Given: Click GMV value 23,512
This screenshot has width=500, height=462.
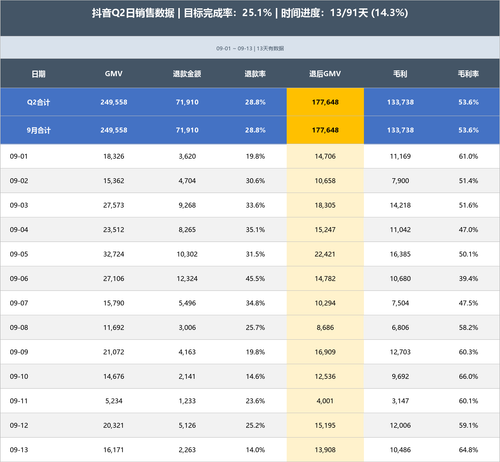Looking at the screenshot, I should [x=114, y=230].
